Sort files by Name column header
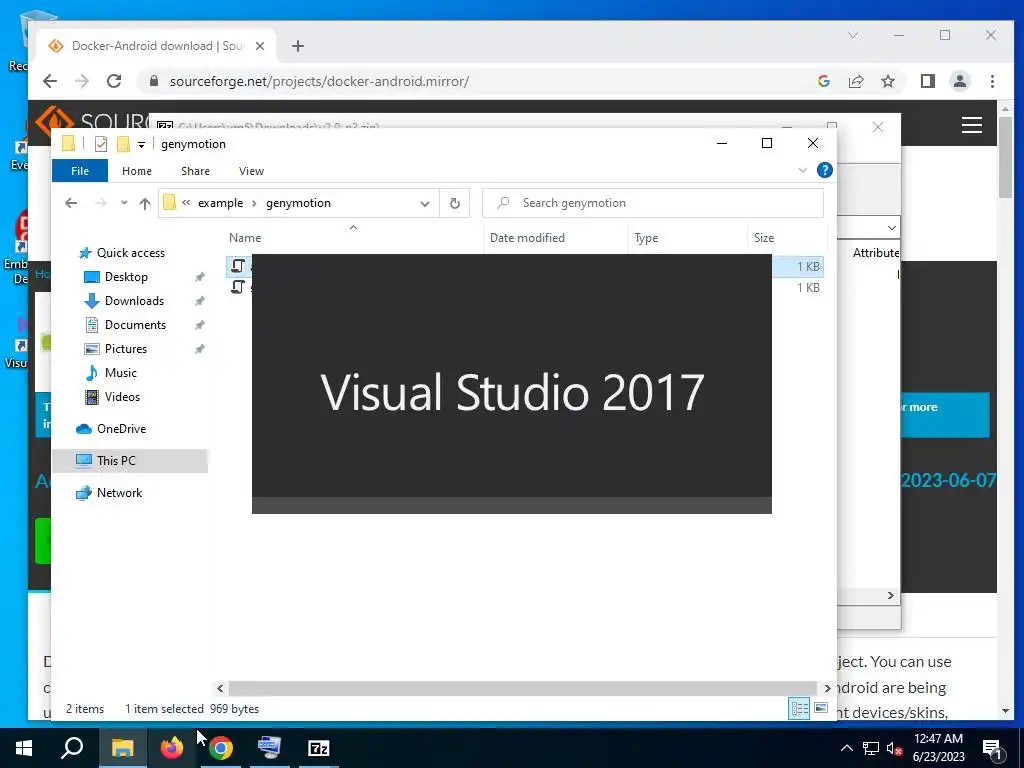The image size is (1024, 768). [245, 238]
